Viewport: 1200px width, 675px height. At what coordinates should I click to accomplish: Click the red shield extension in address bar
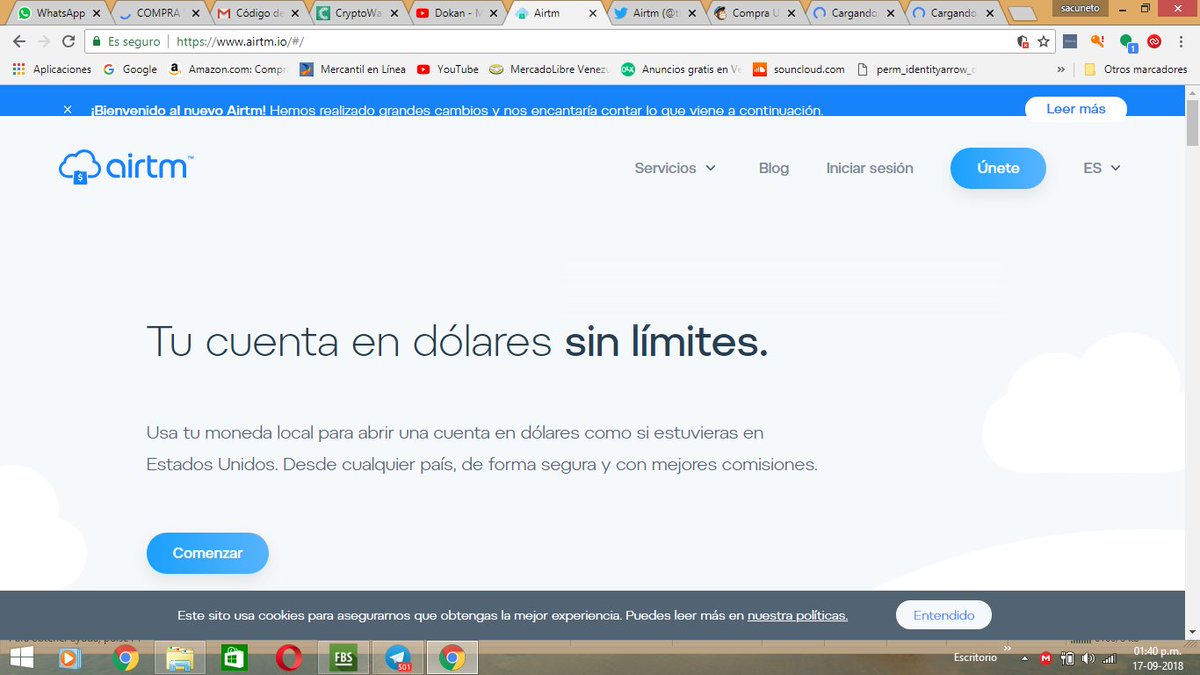(x=1022, y=42)
